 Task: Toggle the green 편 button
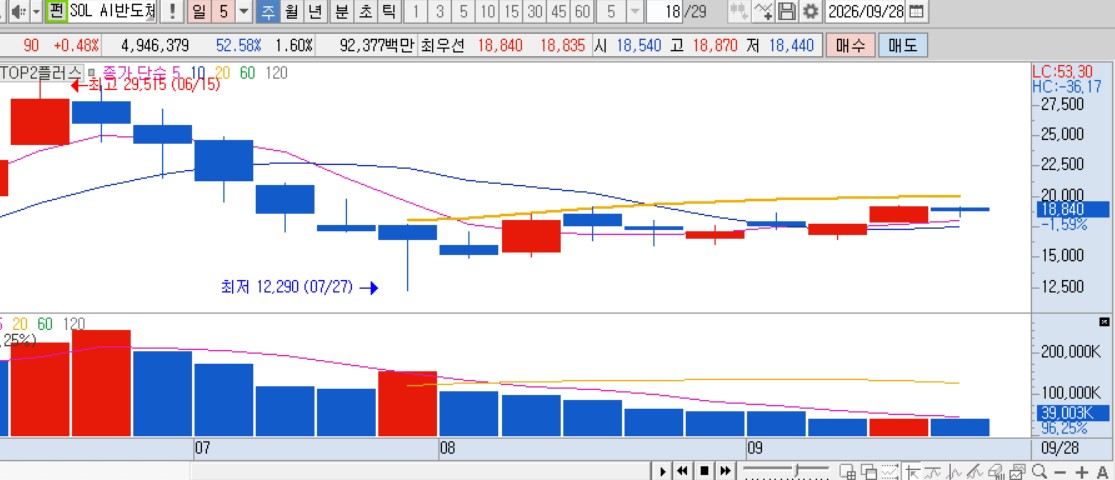coord(56,11)
